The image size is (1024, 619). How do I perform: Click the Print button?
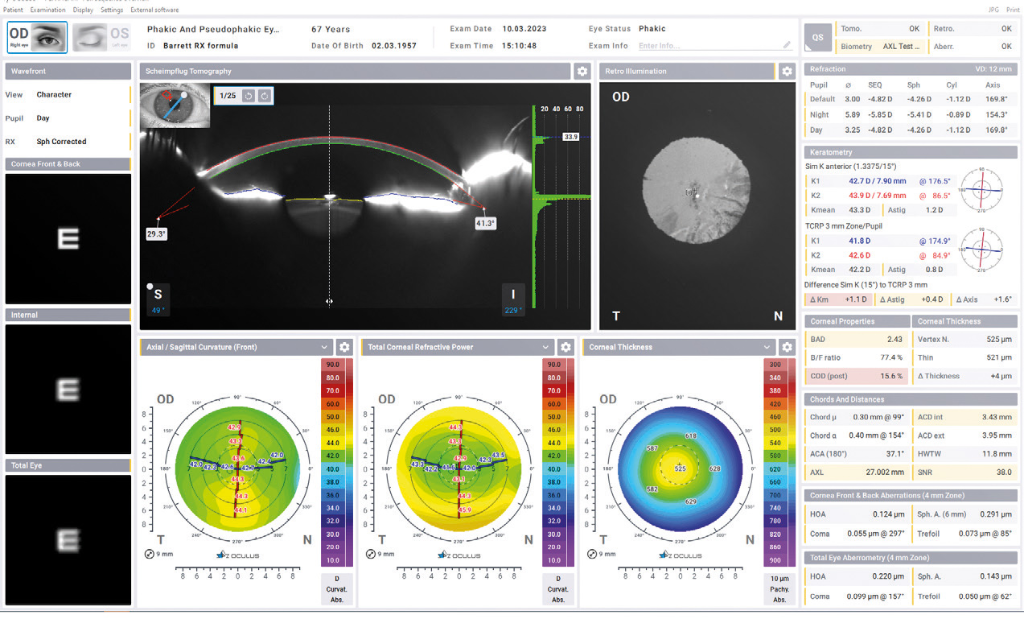pos(1012,10)
